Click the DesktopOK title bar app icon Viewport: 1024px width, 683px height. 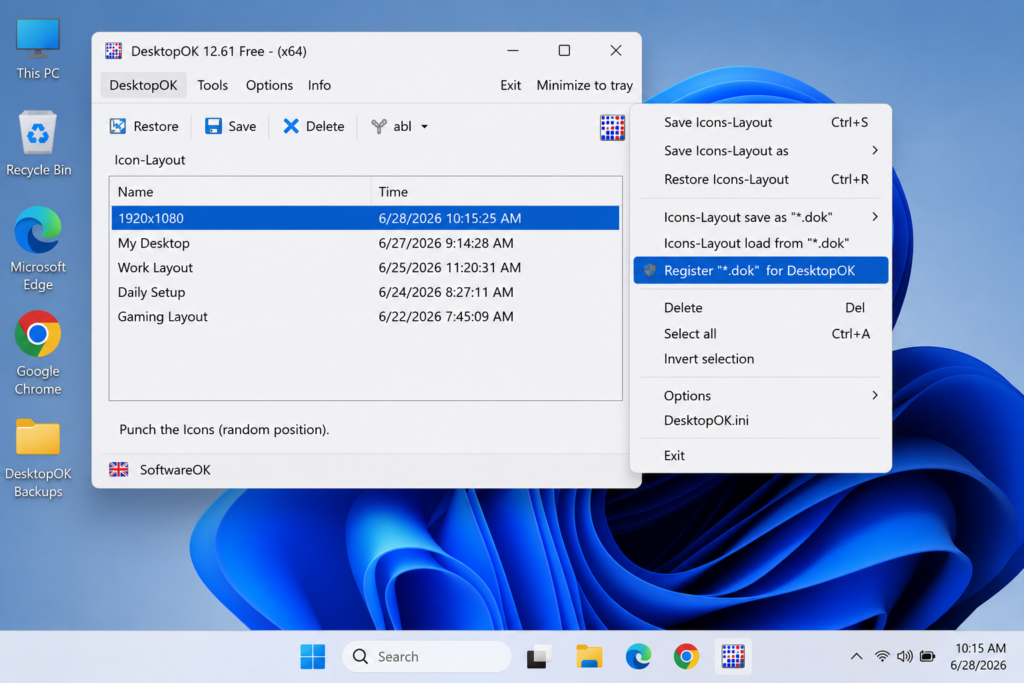[114, 51]
